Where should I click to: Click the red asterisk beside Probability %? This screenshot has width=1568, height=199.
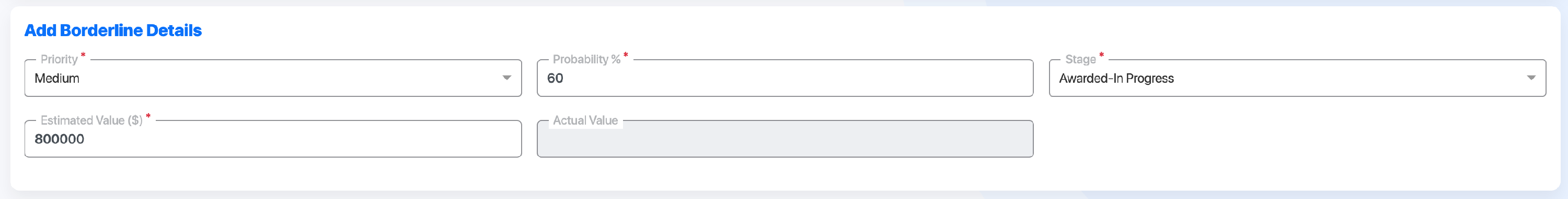(x=626, y=56)
